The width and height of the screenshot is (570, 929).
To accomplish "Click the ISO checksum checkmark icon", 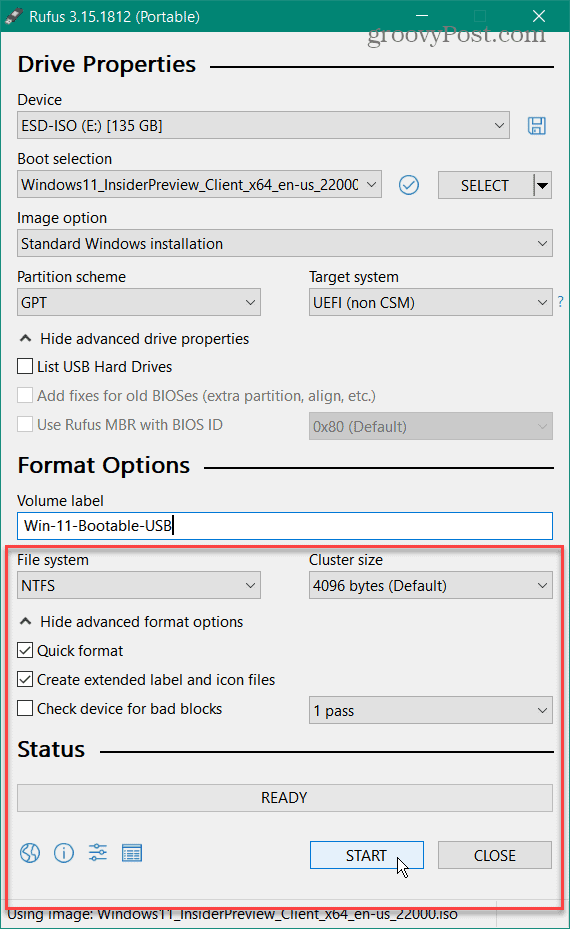I will 409,185.
